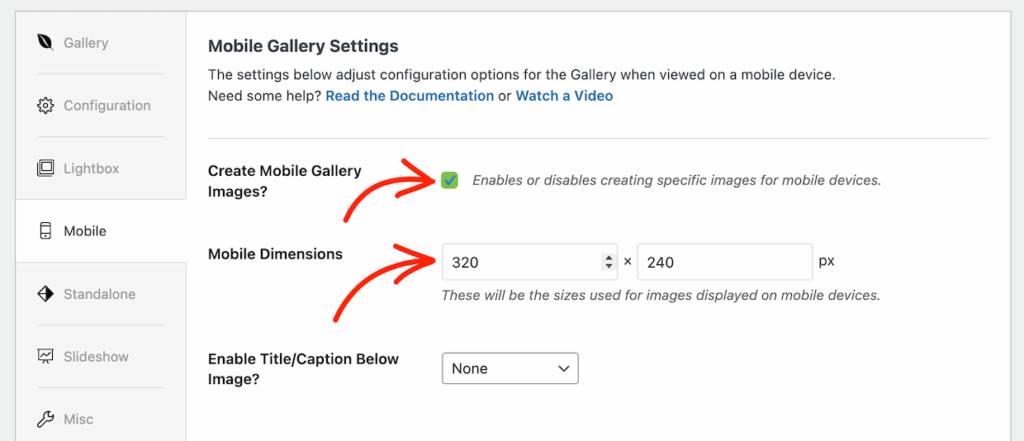Open the Slideshow settings tab
1024x441 pixels.
[96, 357]
